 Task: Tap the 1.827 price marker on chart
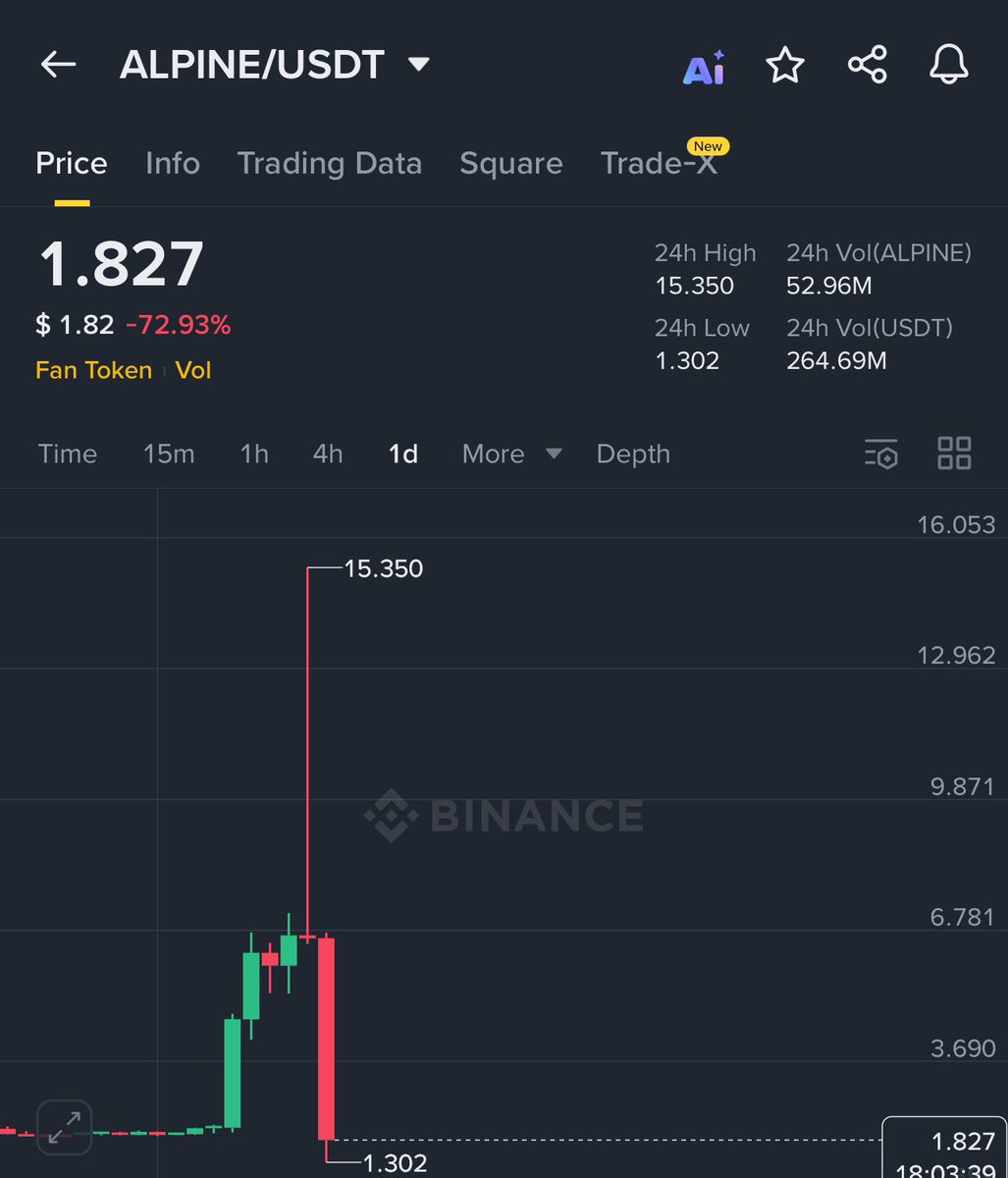(966, 1142)
